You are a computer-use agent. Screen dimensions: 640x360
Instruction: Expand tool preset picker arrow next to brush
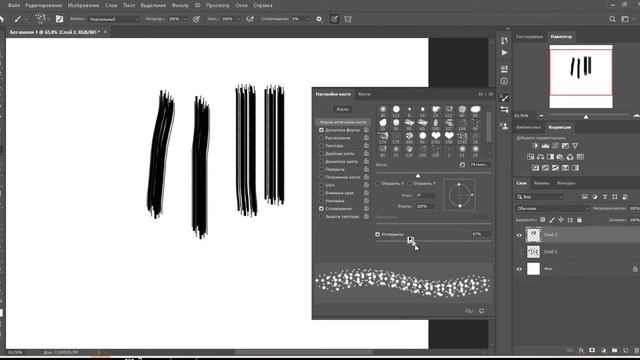(27, 19)
